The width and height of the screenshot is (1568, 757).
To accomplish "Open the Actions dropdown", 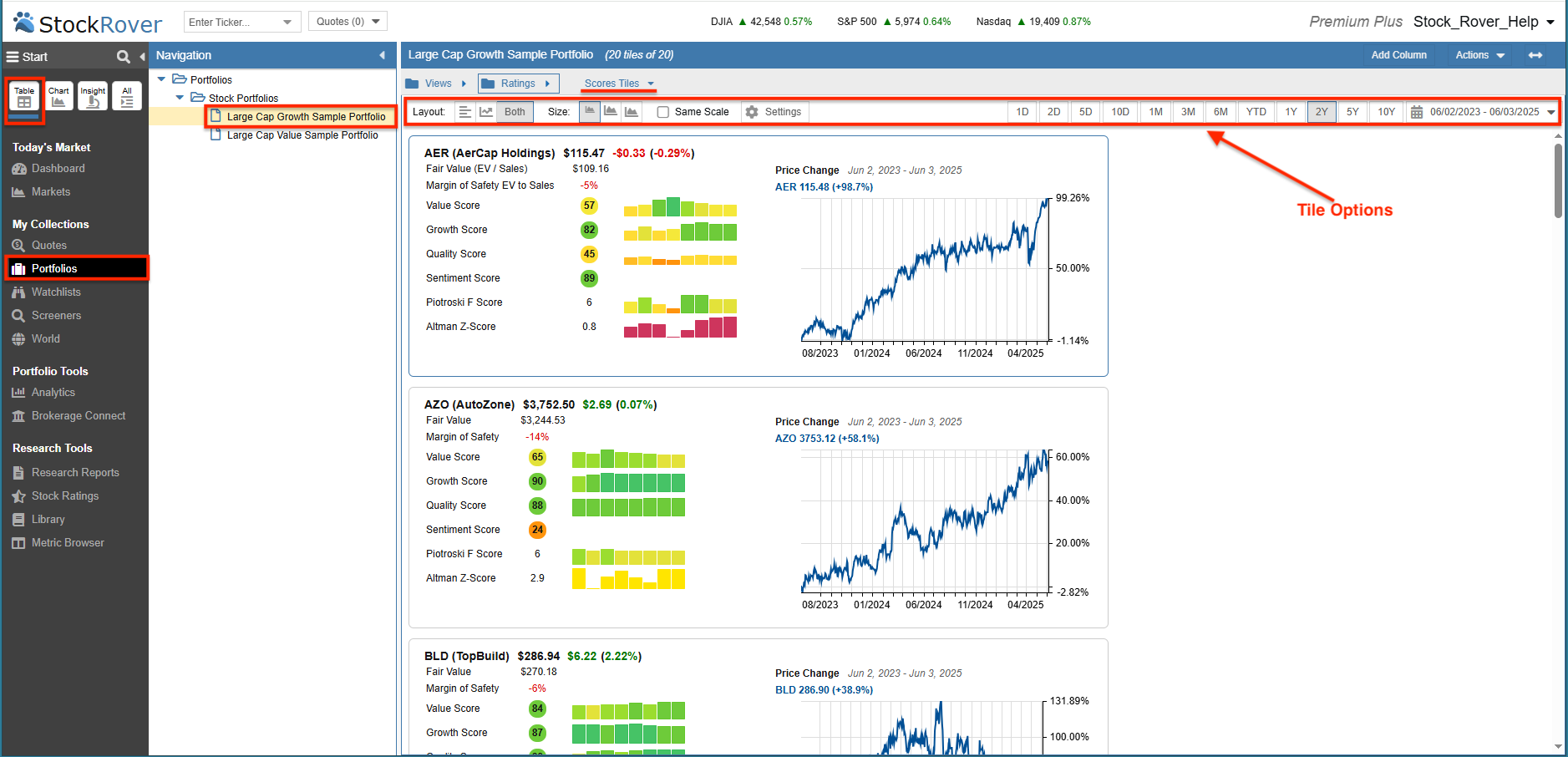I will pos(1479,55).
